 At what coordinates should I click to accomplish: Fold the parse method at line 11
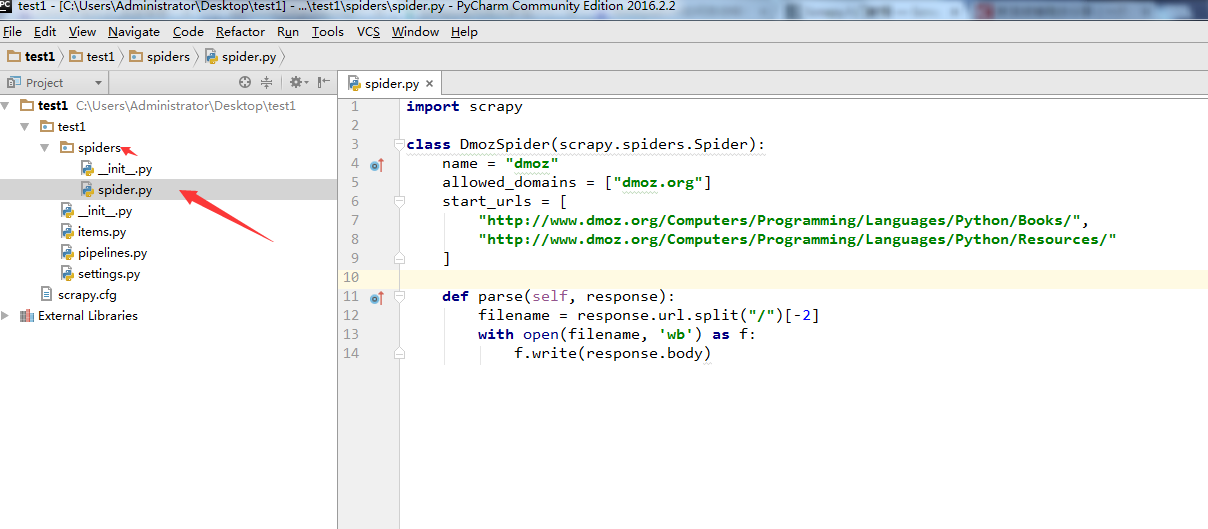[399, 297]
